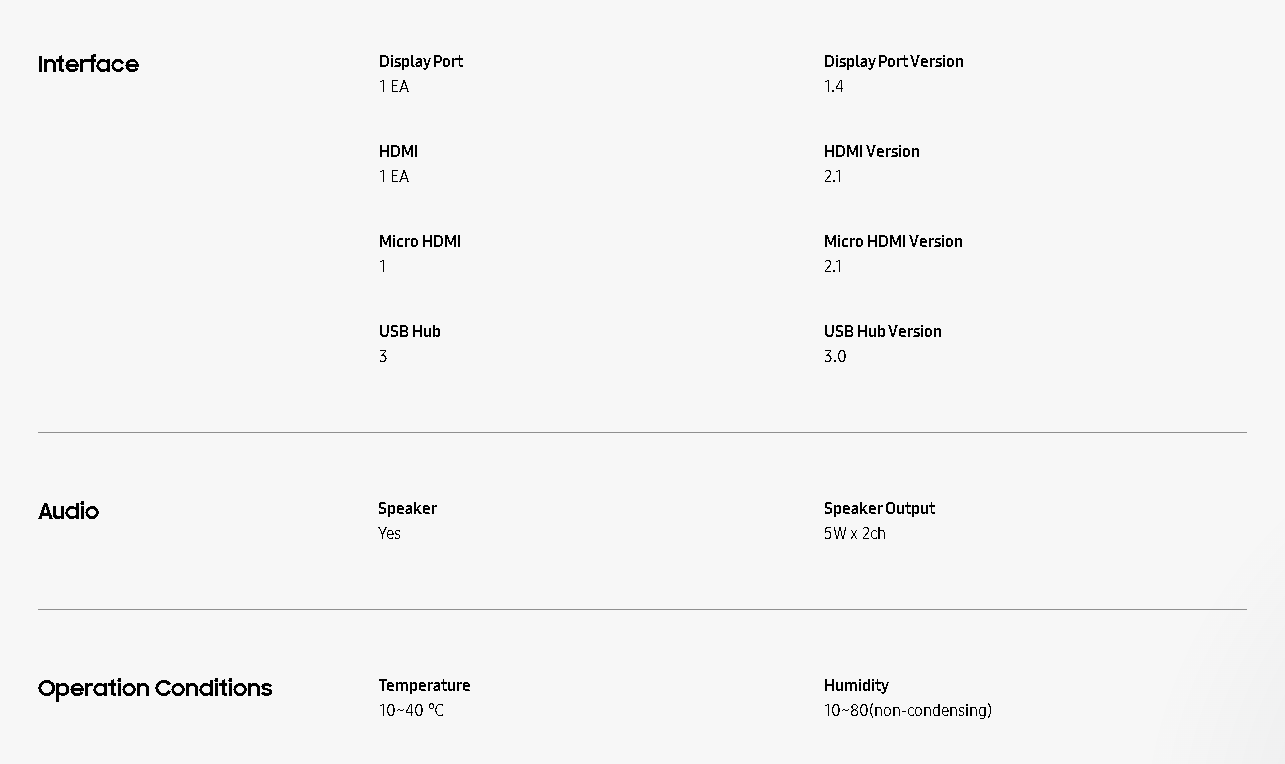Viewport: 1285px width, 764px height.
Task: Select the 10~80(non-condensing) humidity value
Action: [907, 710]
